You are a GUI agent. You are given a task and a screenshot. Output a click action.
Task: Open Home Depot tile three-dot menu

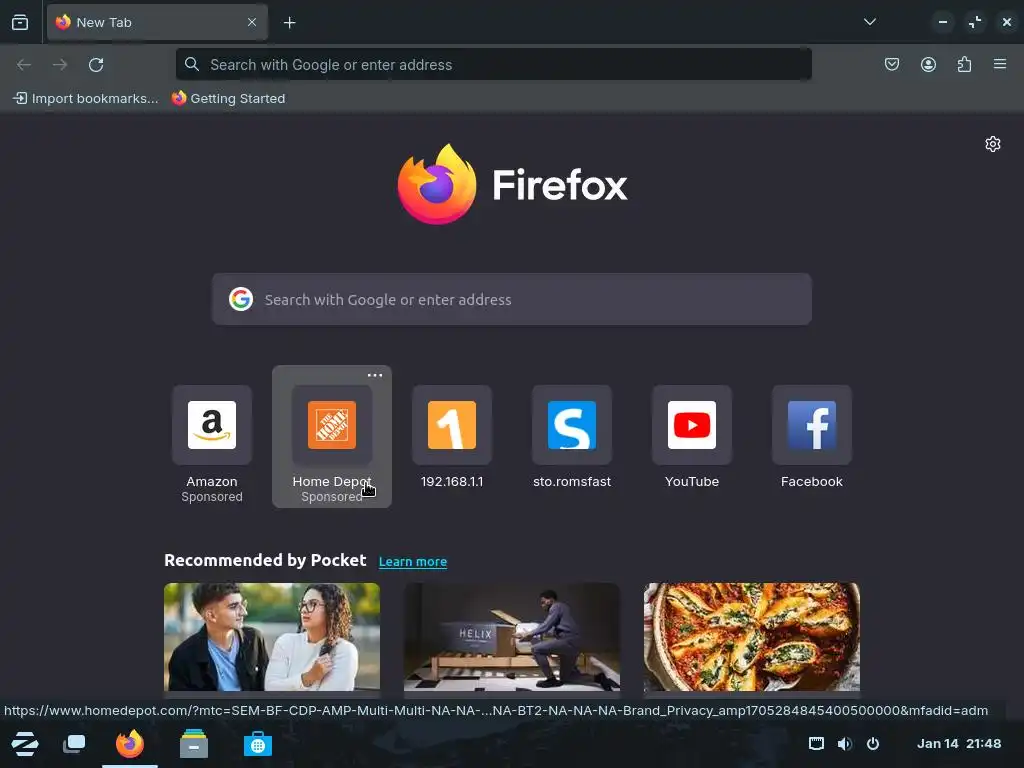(x=375, y=375)
